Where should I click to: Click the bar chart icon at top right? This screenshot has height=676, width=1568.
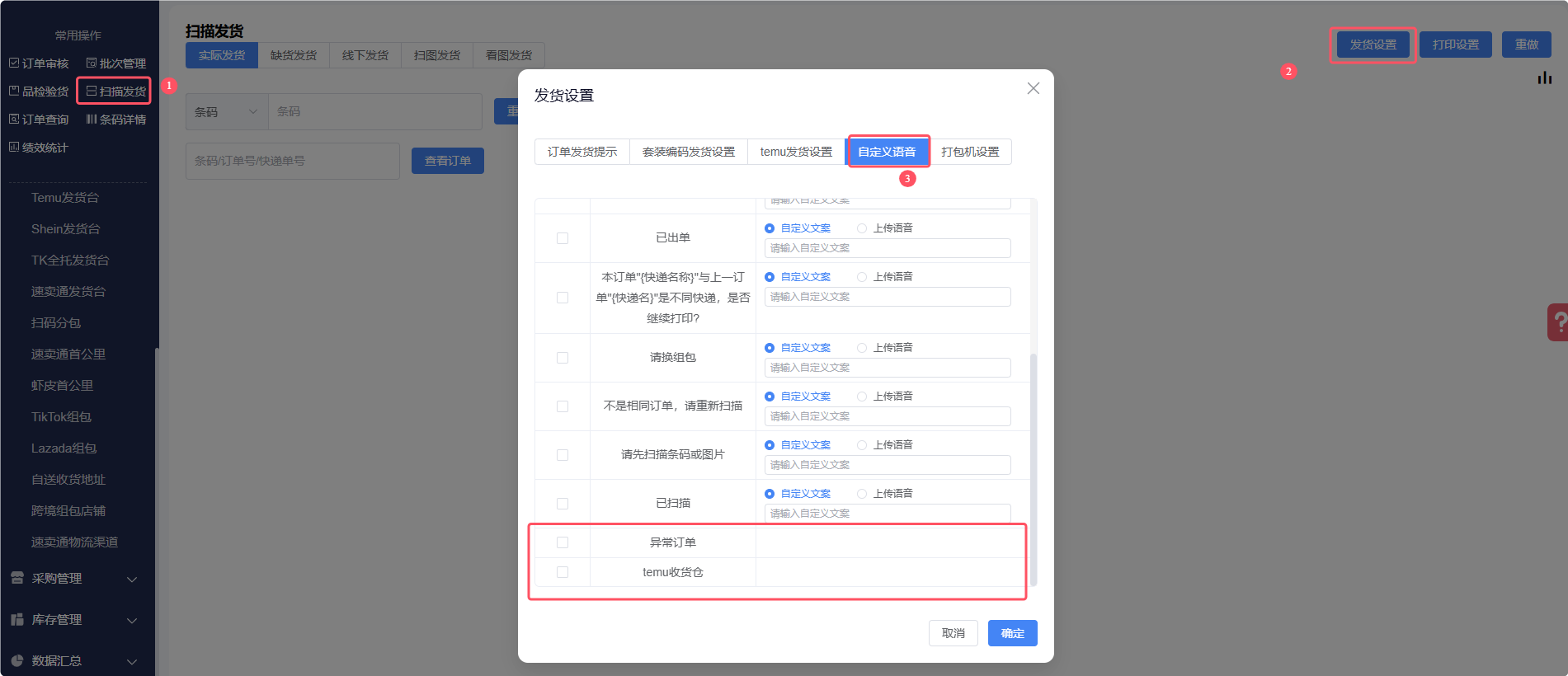[1544, 78]
